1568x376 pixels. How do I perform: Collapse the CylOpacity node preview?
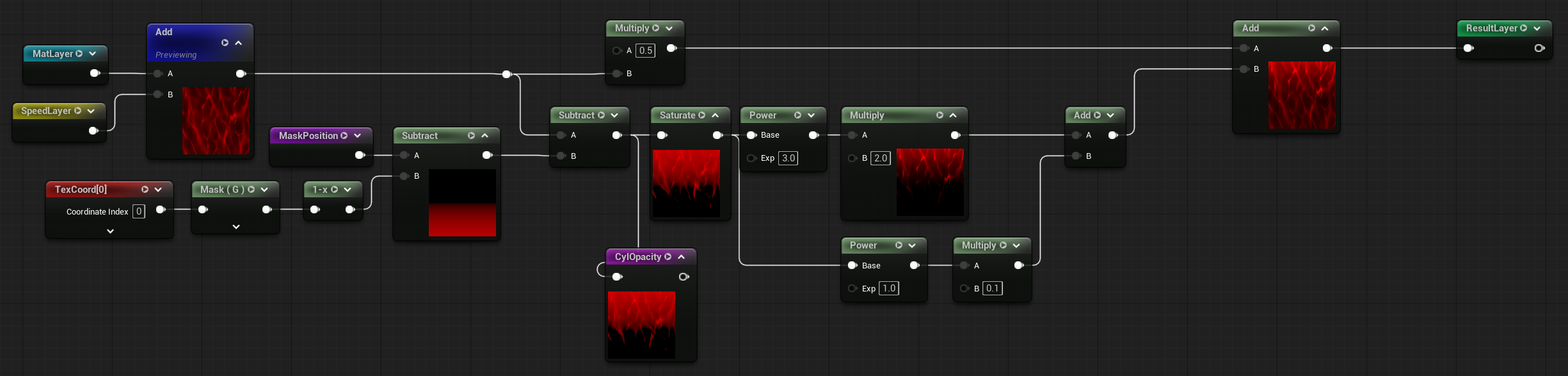tap(682, 257)
